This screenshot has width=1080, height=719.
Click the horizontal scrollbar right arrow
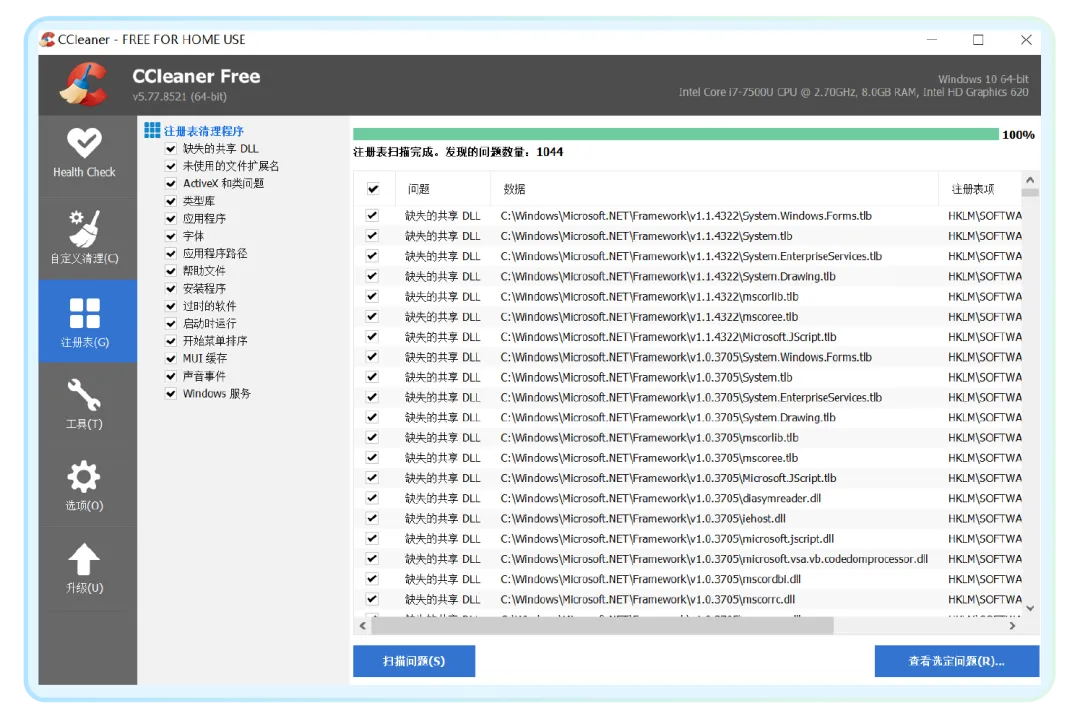[x=1012, y=626]
